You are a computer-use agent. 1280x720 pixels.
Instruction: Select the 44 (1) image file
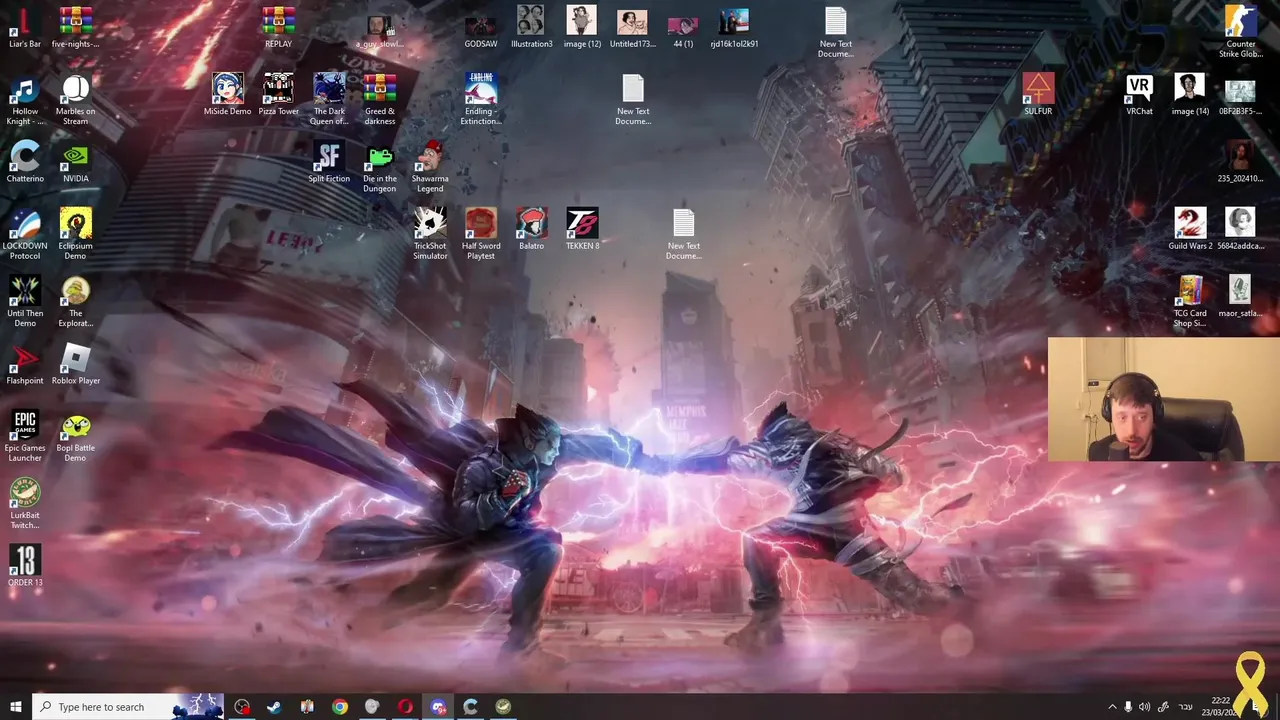pyautogui.click(x=683, y=27)
